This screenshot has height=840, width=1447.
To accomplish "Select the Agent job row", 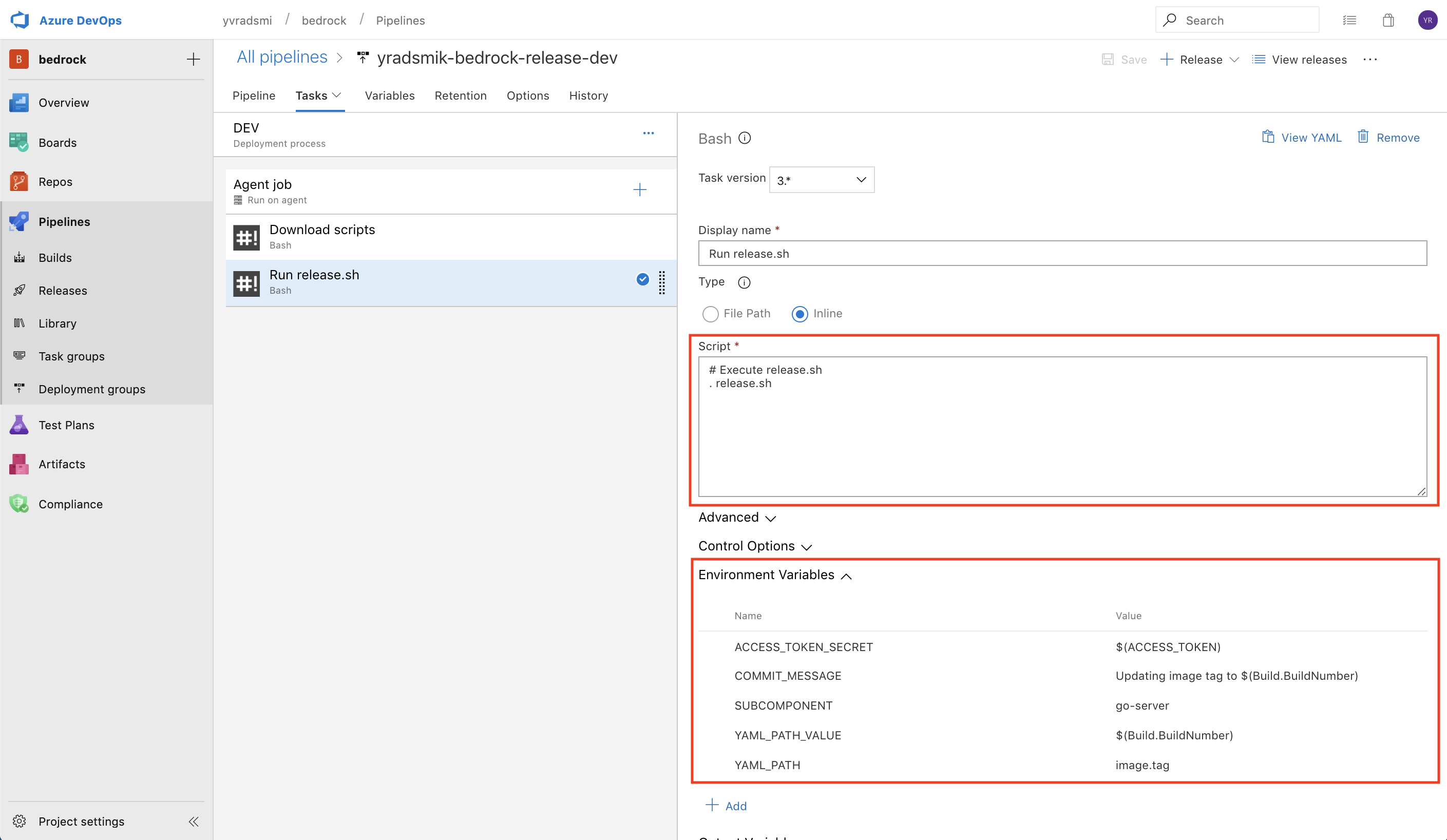I will pyautogui.click(x=451, y=191).
